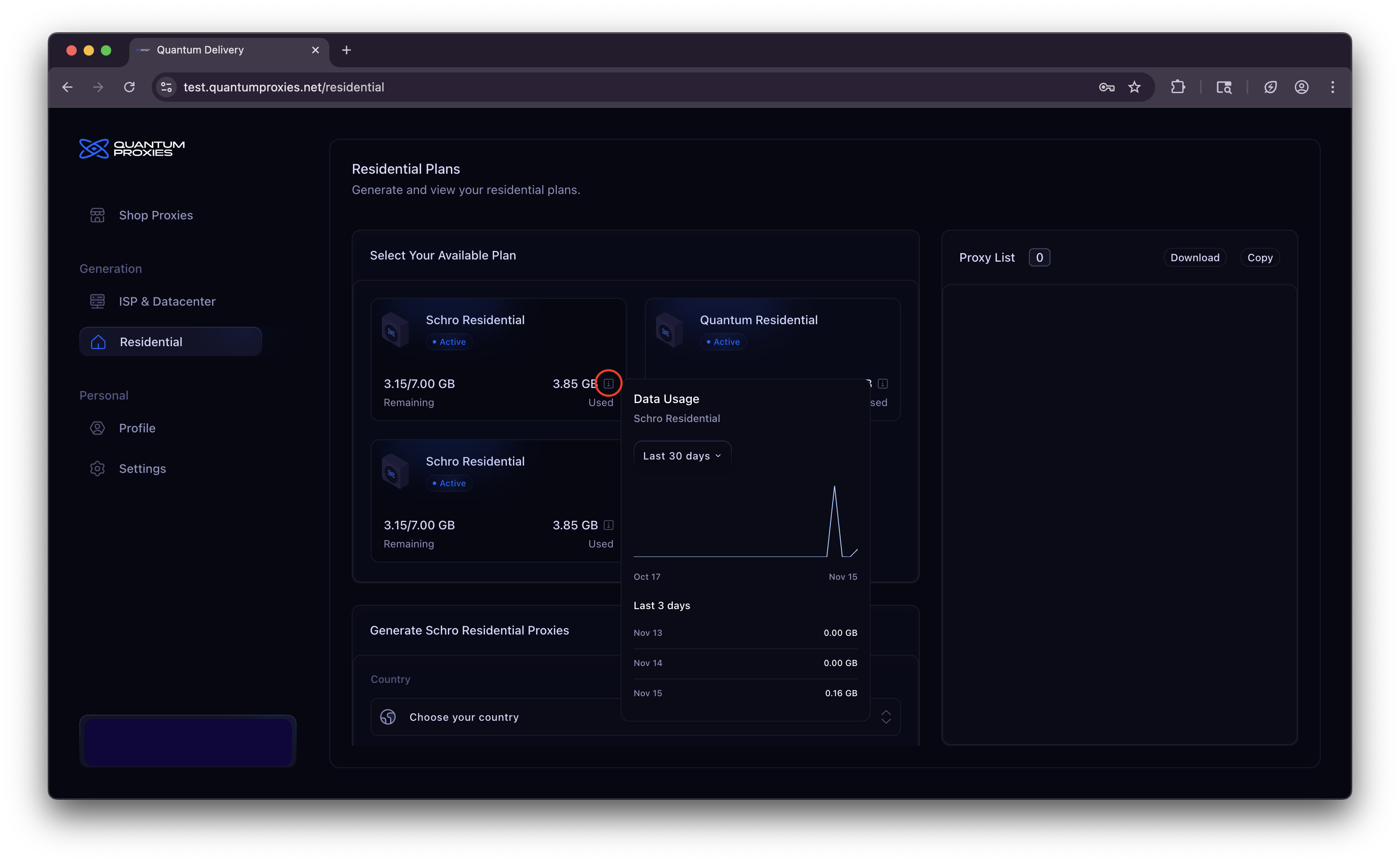This screenshot has width=1400, height=863.
Task: Open browser extensions puzzle icon
Action: point(1178,87)
